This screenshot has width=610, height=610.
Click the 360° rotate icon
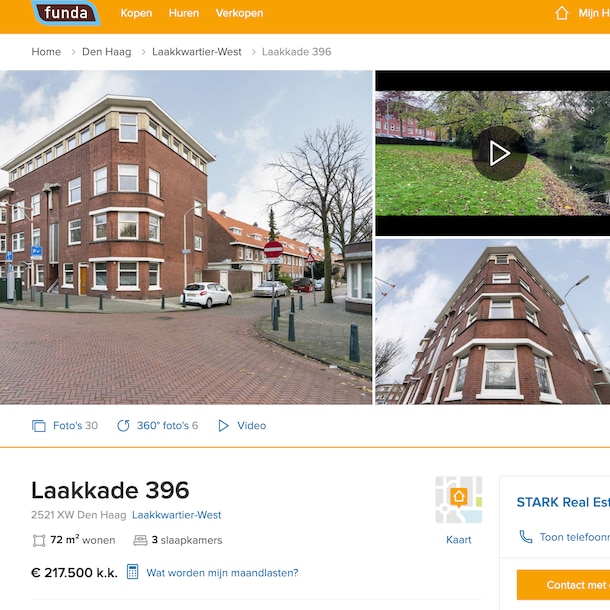click(x=123, y=426)
